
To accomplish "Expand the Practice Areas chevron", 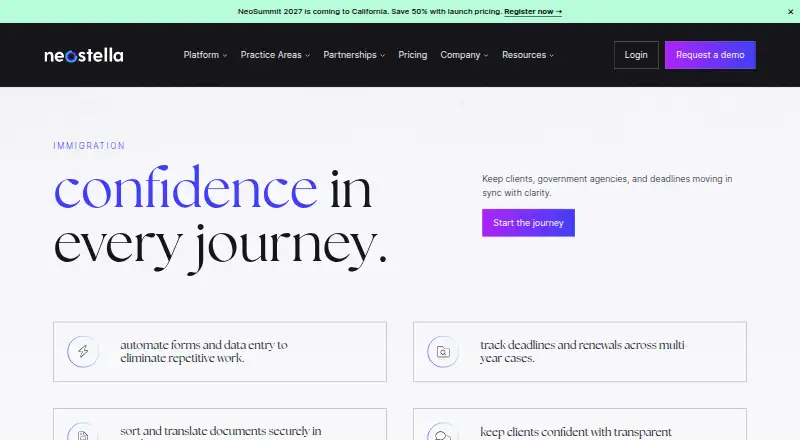I will (307, 55).
